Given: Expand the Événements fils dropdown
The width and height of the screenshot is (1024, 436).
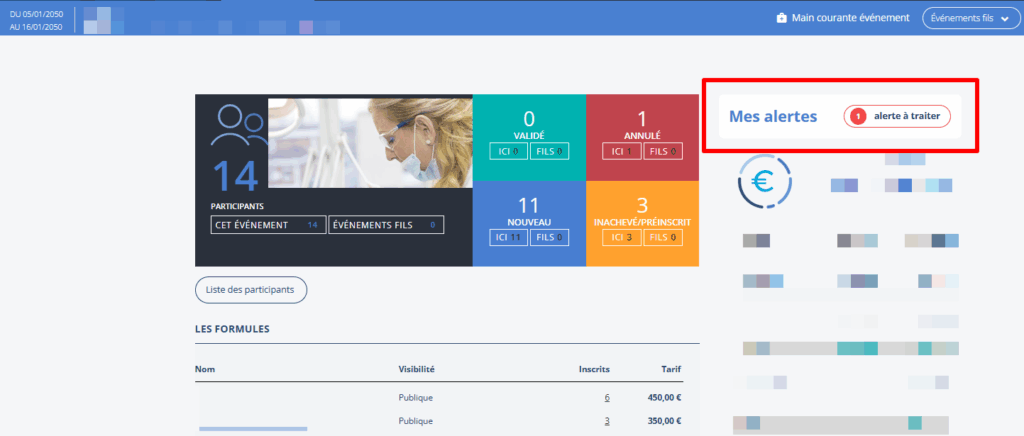Looking at the screenshot, I should (969, 18).
